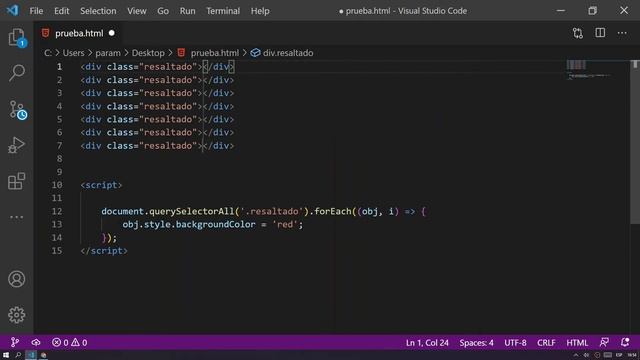Open the Run and Debug view
Viewport: 640px width, 360px height.
(x=17, y=145)
